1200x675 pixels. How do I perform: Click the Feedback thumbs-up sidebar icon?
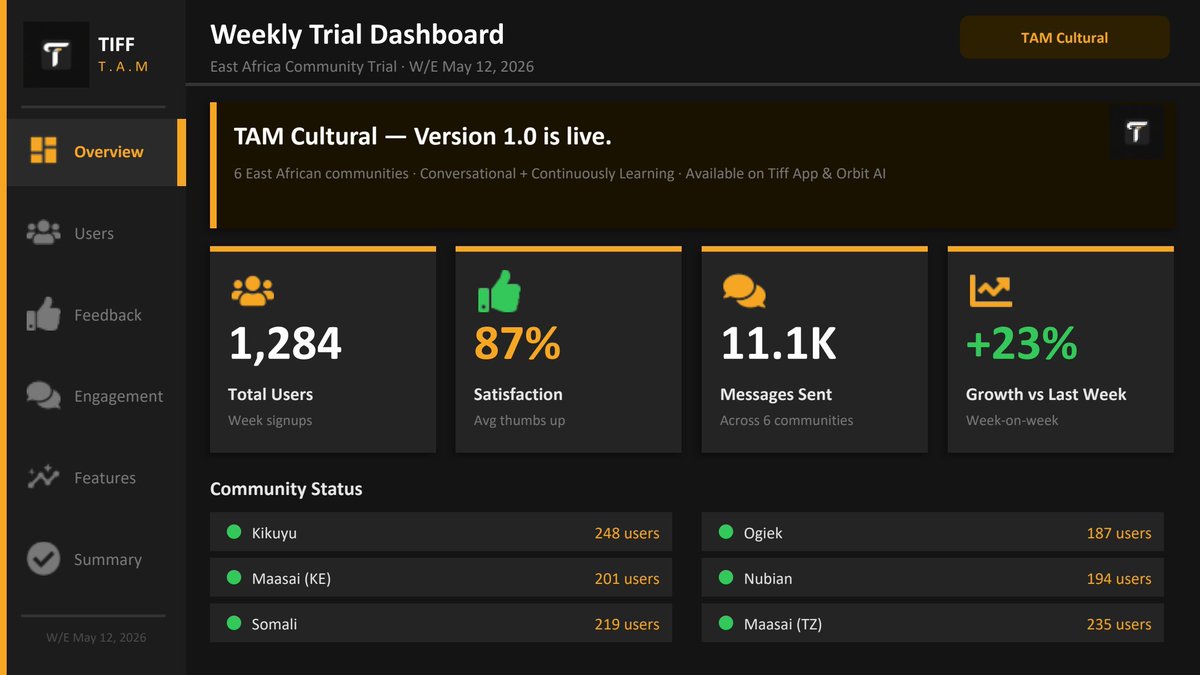coord(43,314)
